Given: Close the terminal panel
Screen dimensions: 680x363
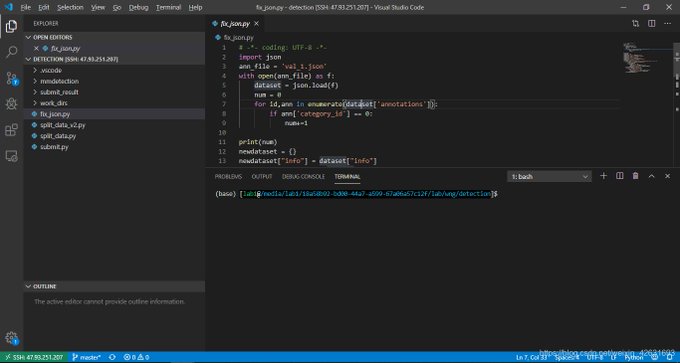Looking at the screenshot, I should point(667,176).
